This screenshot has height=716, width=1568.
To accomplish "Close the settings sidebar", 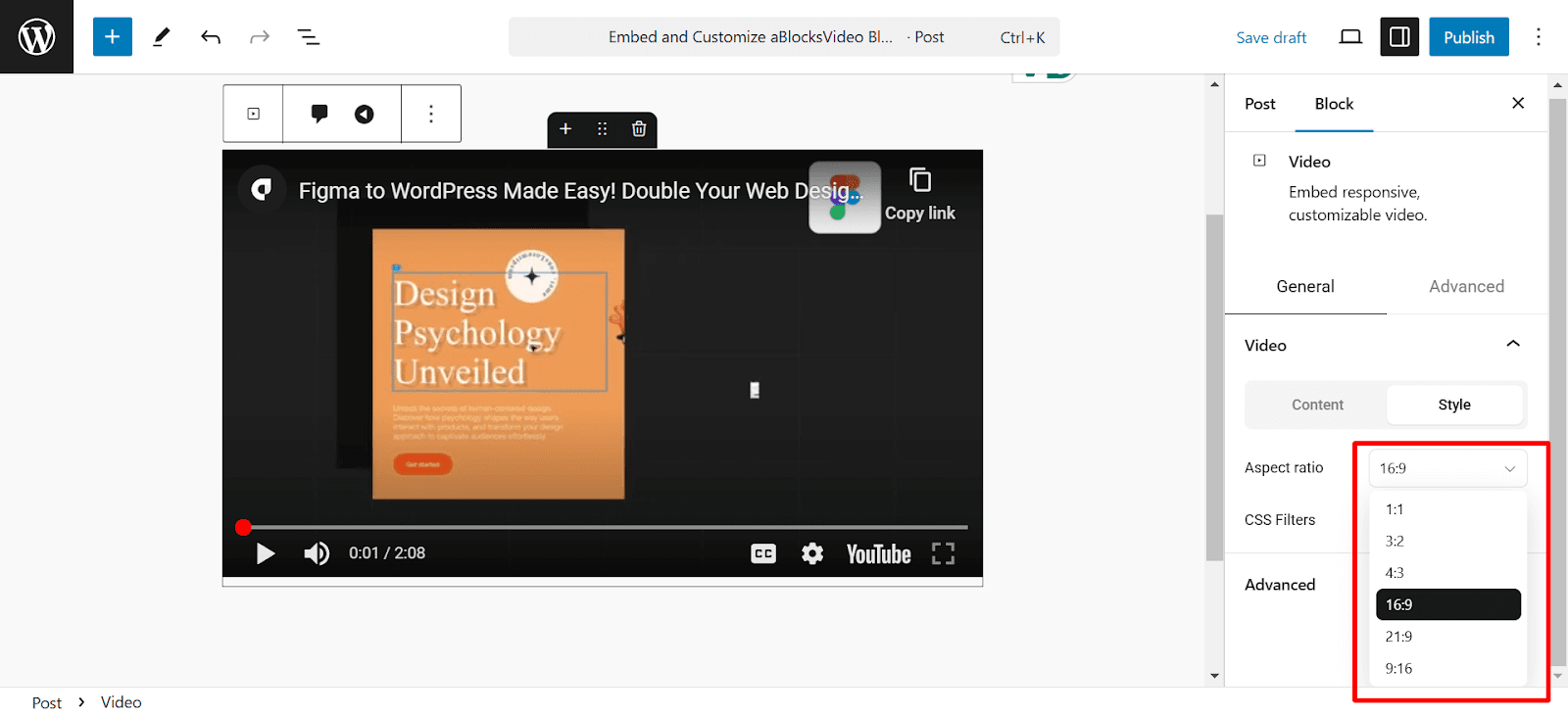I will [1518, 103].
